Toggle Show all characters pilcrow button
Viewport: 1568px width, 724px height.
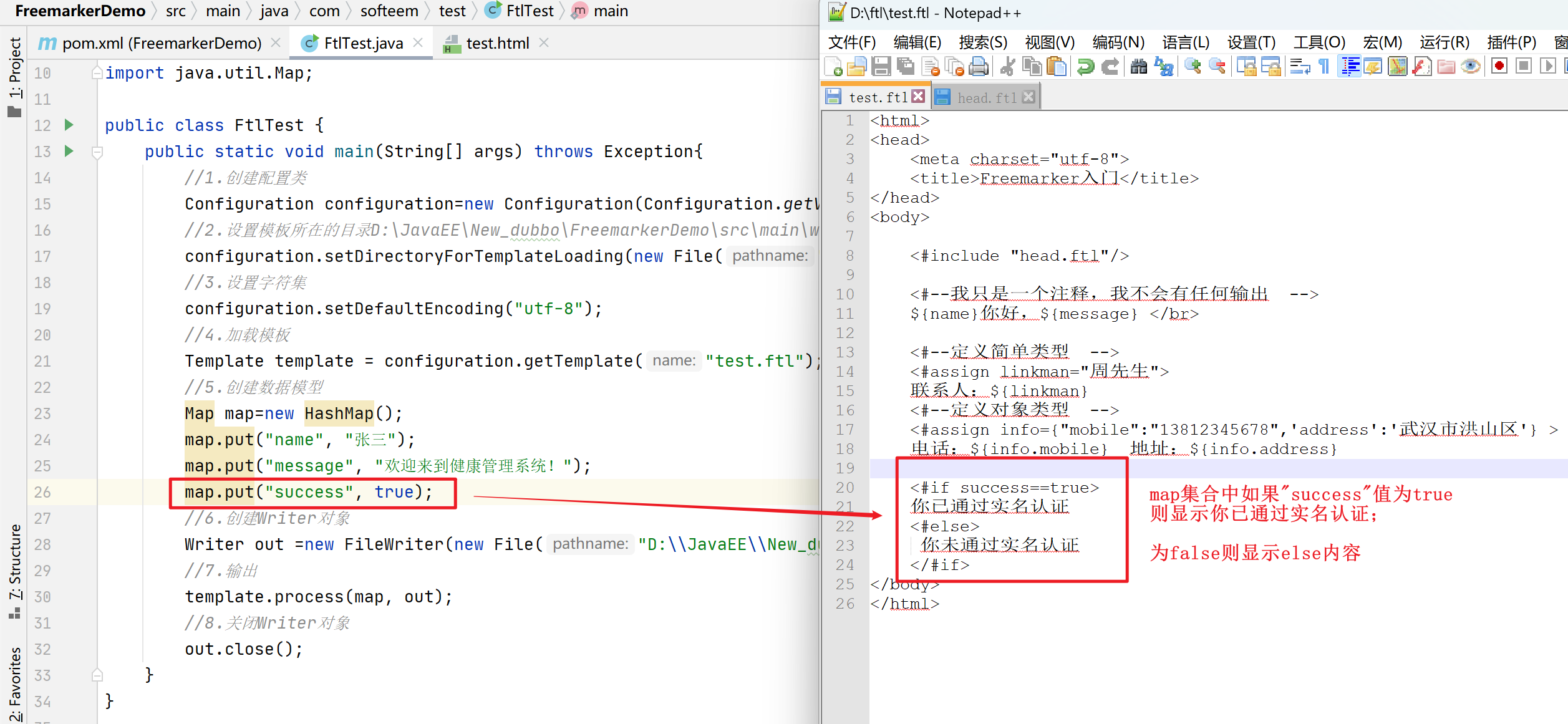1324,66
